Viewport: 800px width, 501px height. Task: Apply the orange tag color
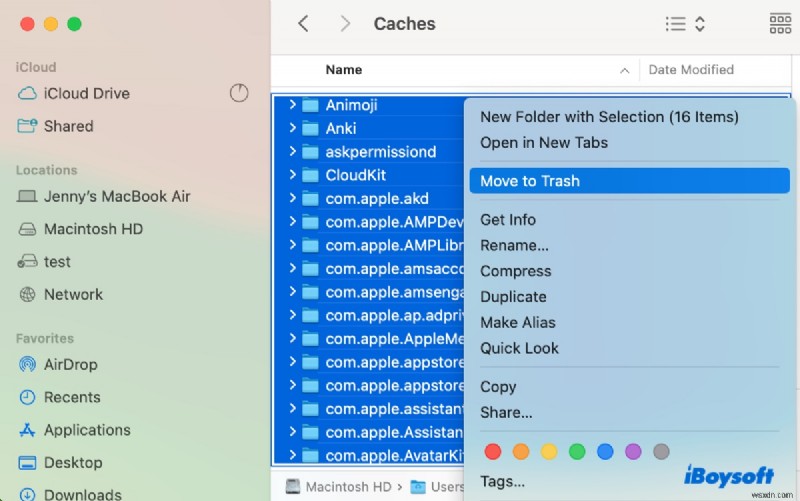(521, 452)
